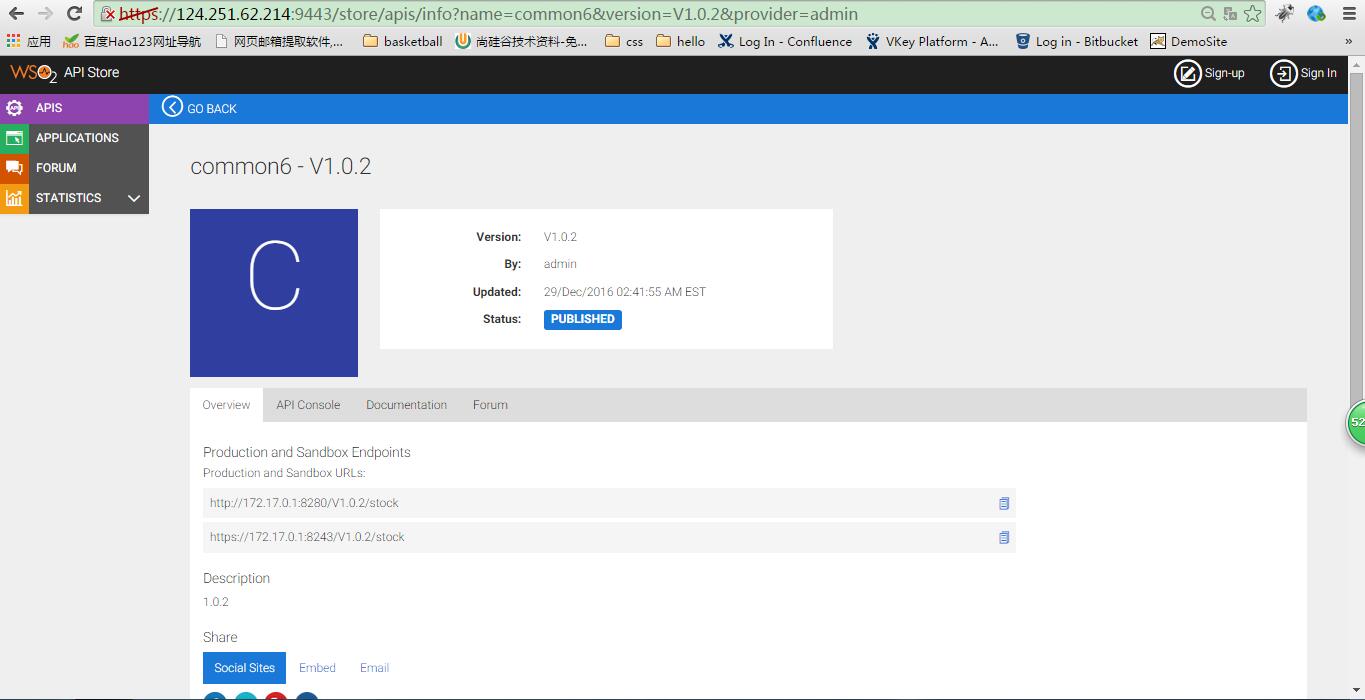
Task: Open the APIS sidebar menu
Action: click(74, 108)
